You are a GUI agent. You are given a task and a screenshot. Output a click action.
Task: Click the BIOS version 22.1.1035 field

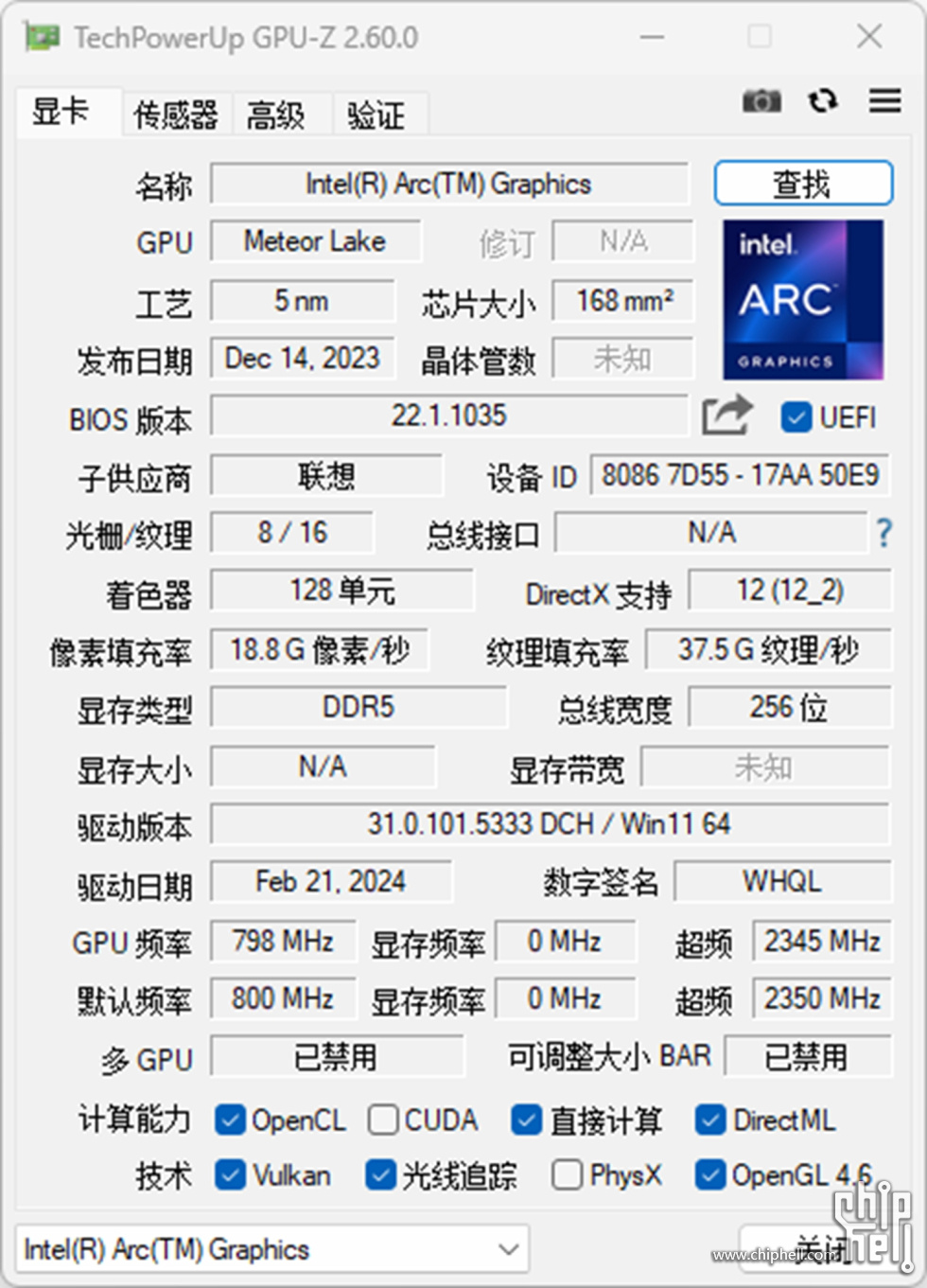click(x=449, y=415)
